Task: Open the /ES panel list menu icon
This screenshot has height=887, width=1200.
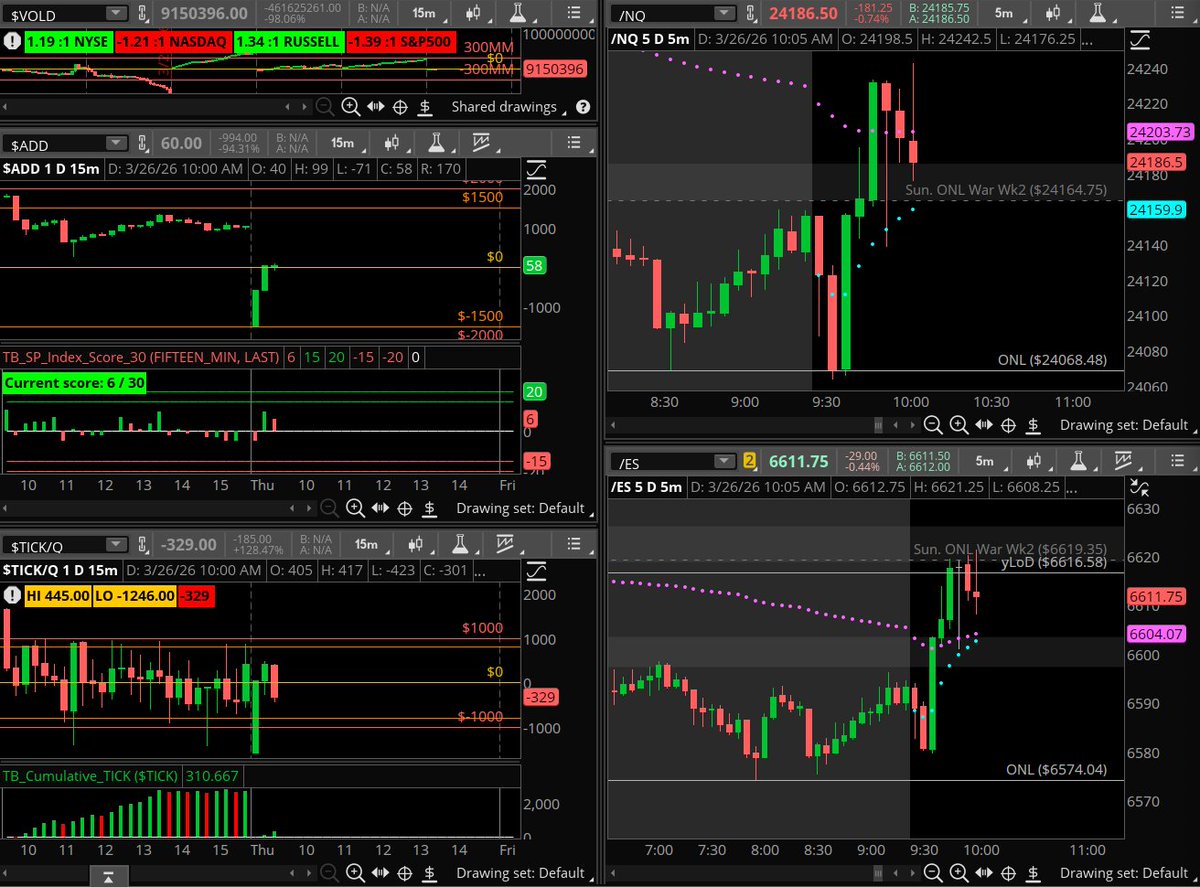Action: [x=1180, y=461]
